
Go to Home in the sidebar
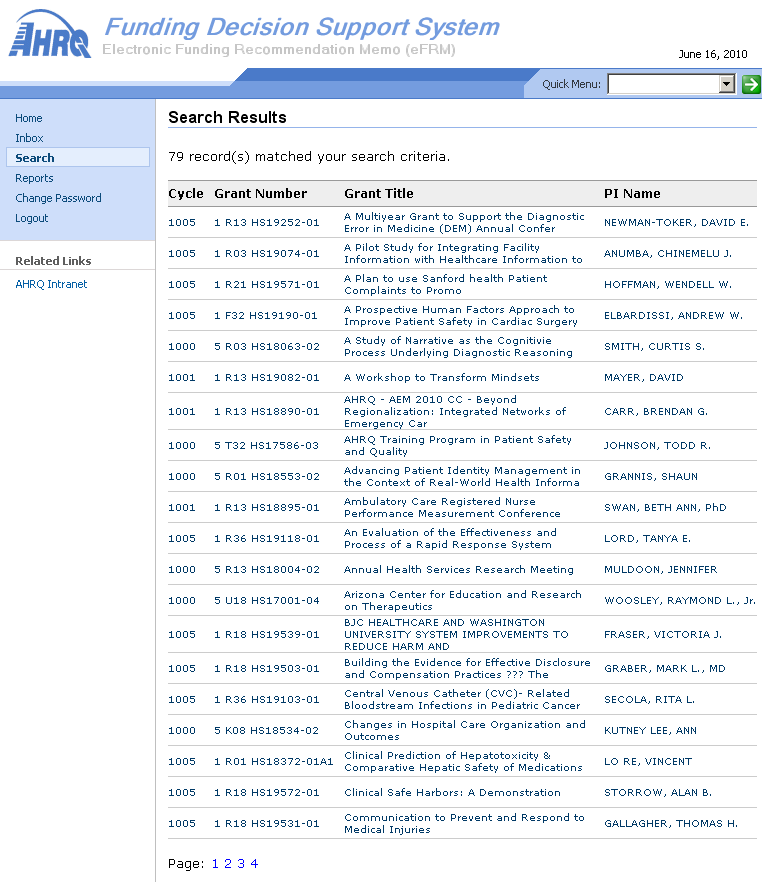tap(29, 118)
